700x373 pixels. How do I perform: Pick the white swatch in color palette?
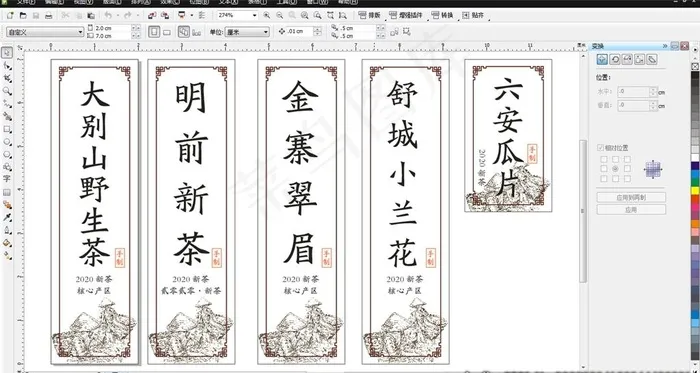695,157
